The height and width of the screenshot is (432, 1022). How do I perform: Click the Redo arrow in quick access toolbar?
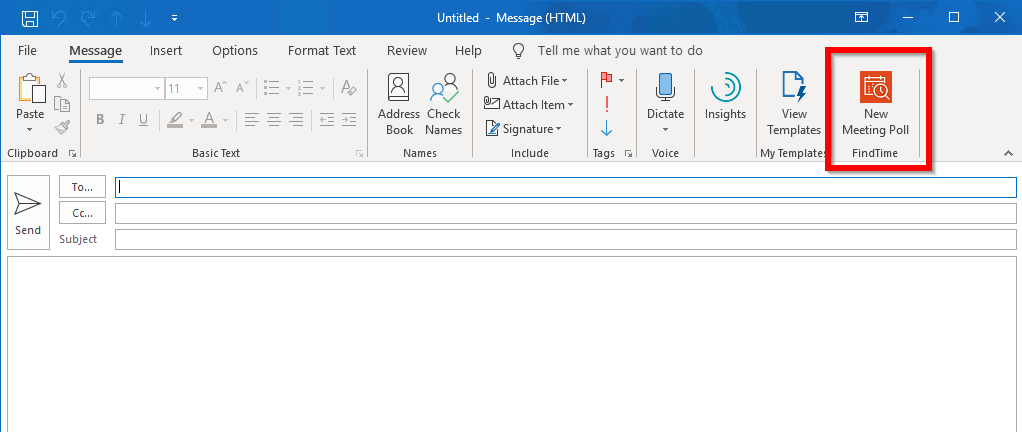[88, 18]
